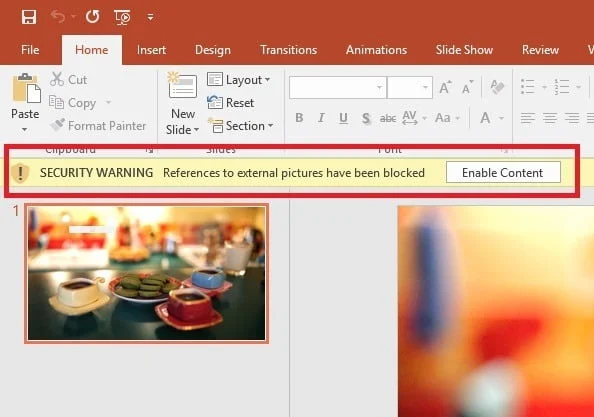Click the Save icon in quick access toolbar
Image resolution: width=594 pixels, height=417 pixels.
[29, 17]
